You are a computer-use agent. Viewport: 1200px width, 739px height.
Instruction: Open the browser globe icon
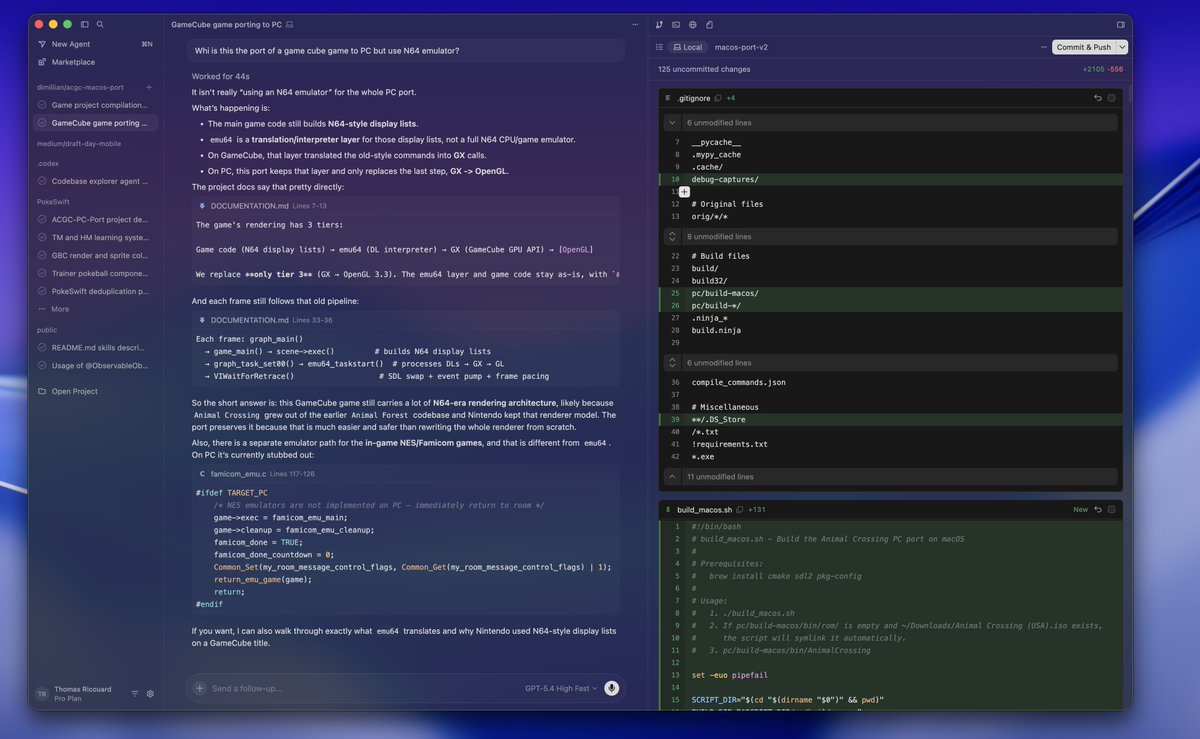point(693,24)
